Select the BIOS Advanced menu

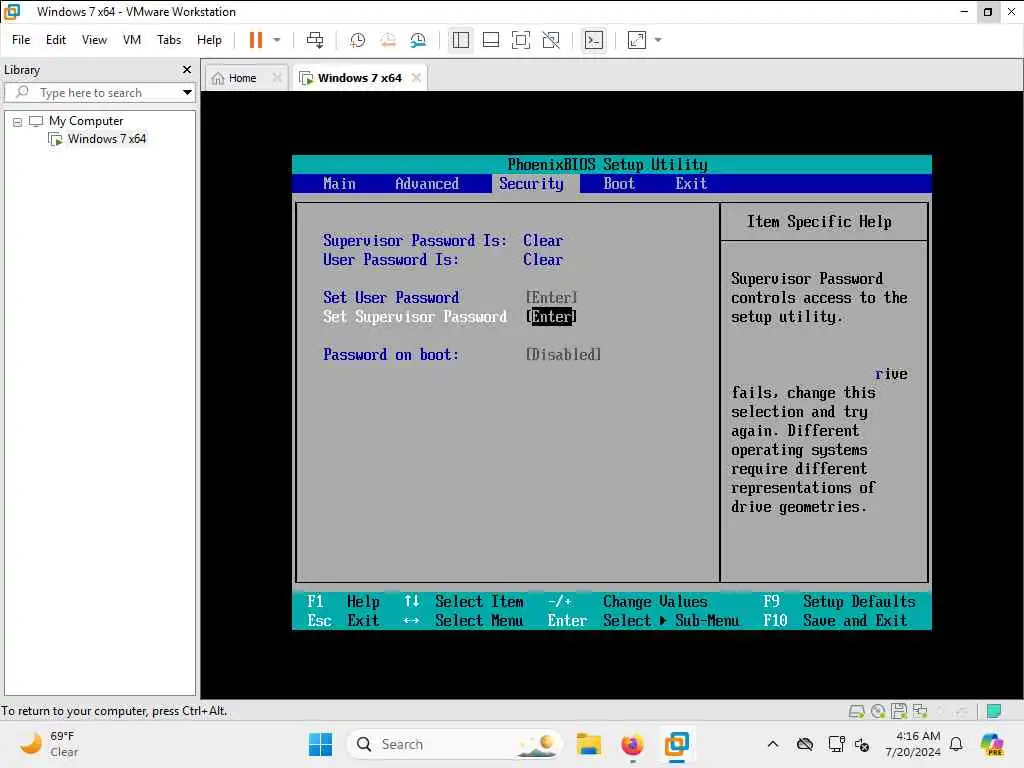point(426,184)
